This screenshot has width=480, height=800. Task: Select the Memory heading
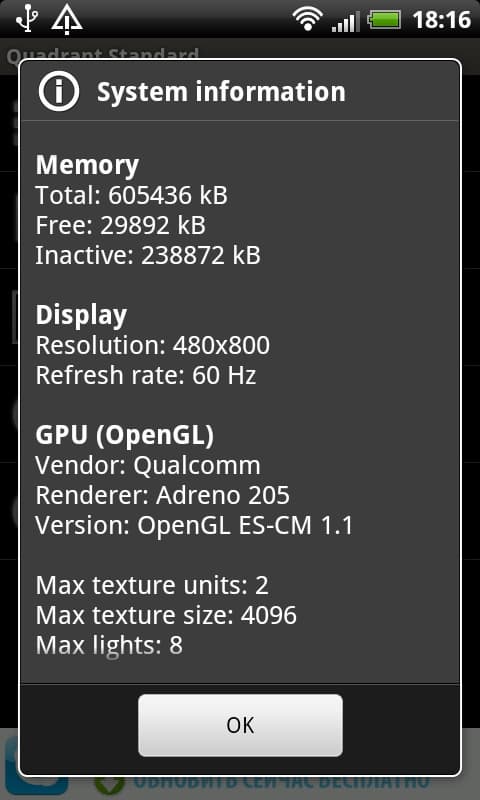coord(87,165)
